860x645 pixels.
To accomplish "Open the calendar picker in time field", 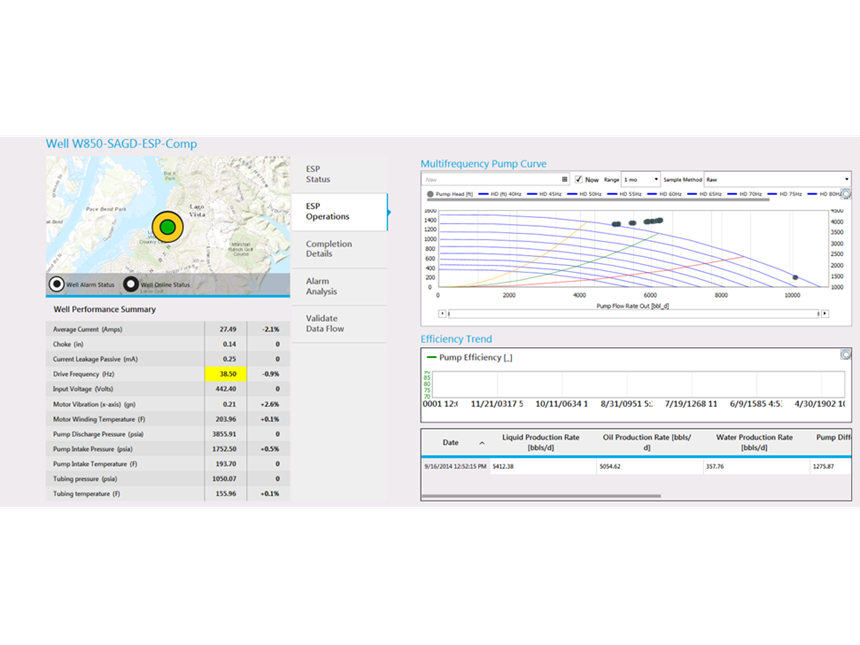I will point(565,180).
